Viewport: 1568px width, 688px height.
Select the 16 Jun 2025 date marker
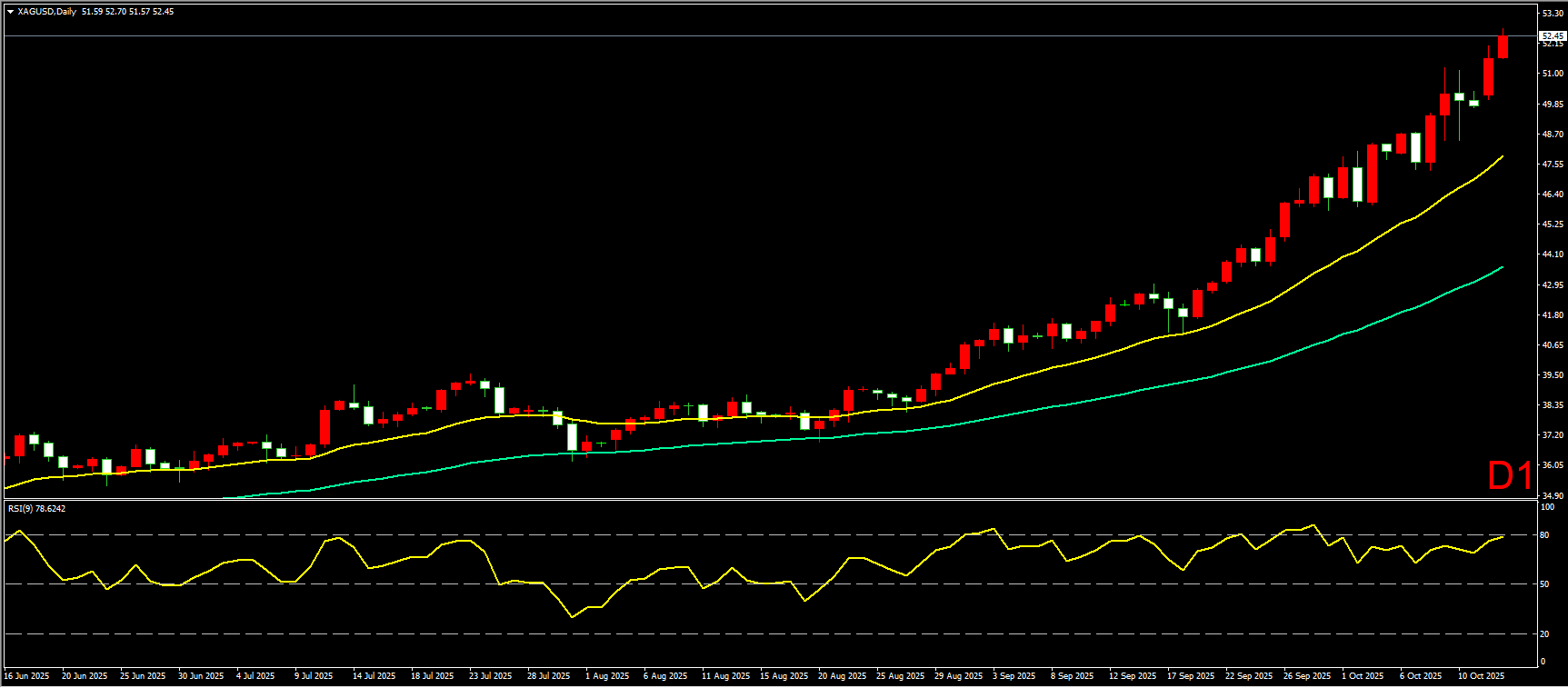26,676
